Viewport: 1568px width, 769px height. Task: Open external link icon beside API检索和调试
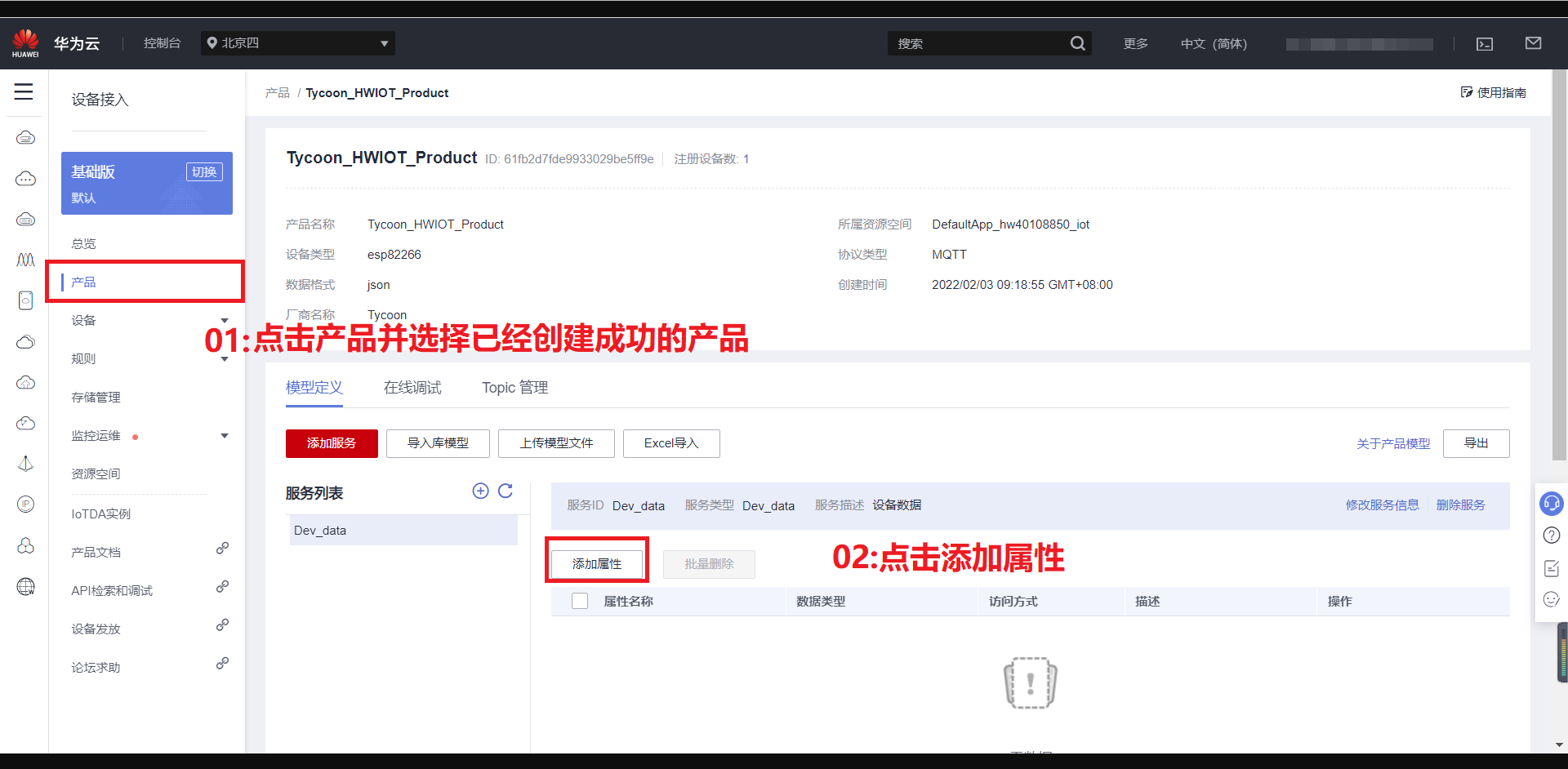[222, 587]
